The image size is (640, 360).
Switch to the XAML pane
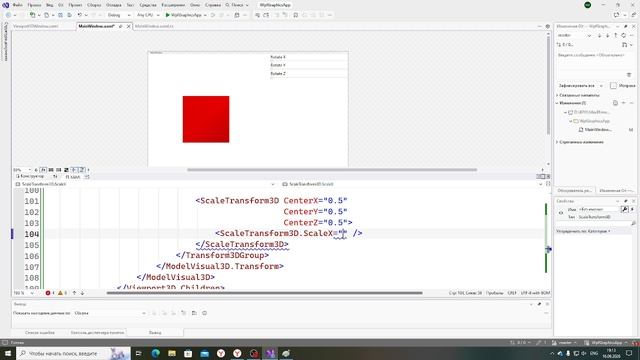73,177
